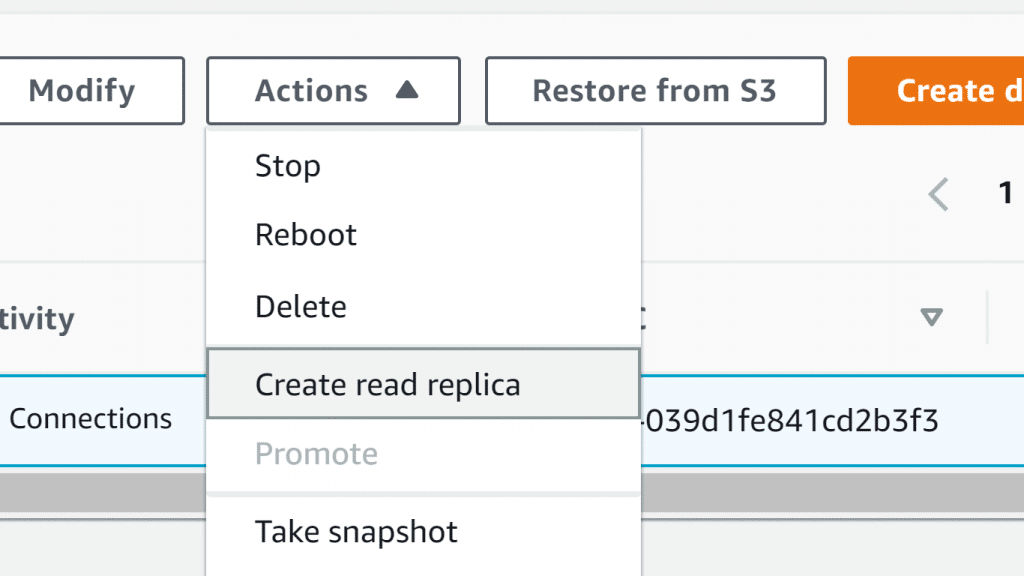Screen dimensions: 1024x576
Task: Click the orange Create database button
Action: coord(936,91)
